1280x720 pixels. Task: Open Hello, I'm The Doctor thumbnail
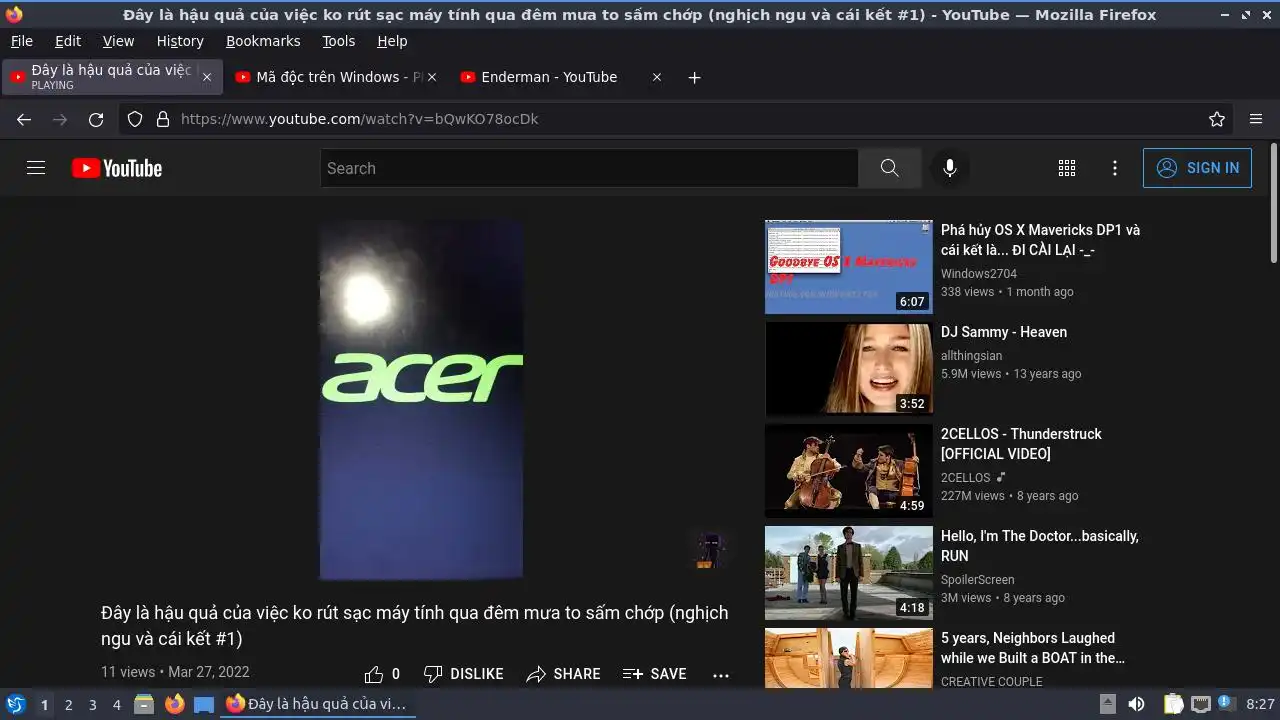click(849, 573)
